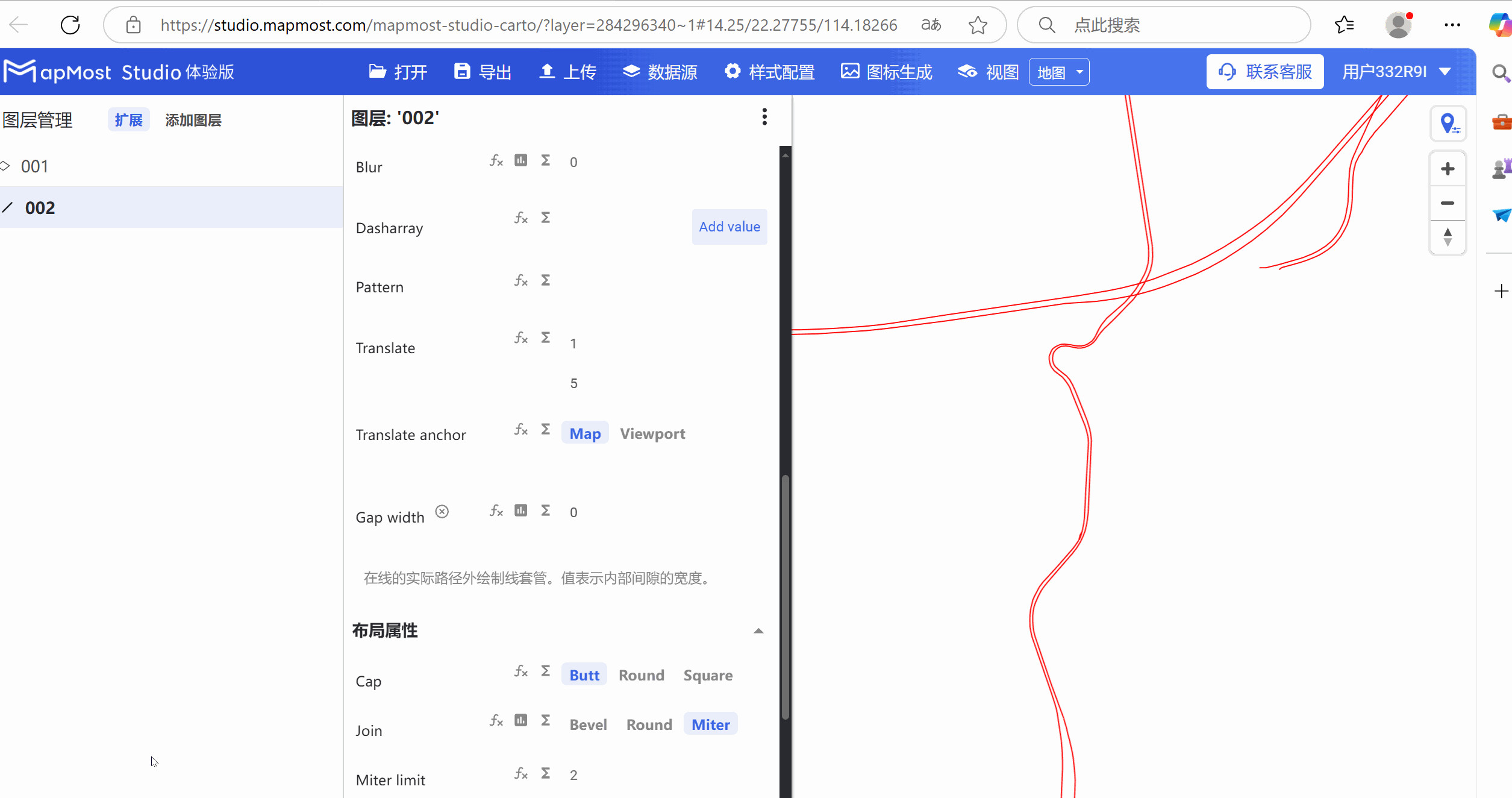Open the 视图 panel

click(x=987, y=71)
